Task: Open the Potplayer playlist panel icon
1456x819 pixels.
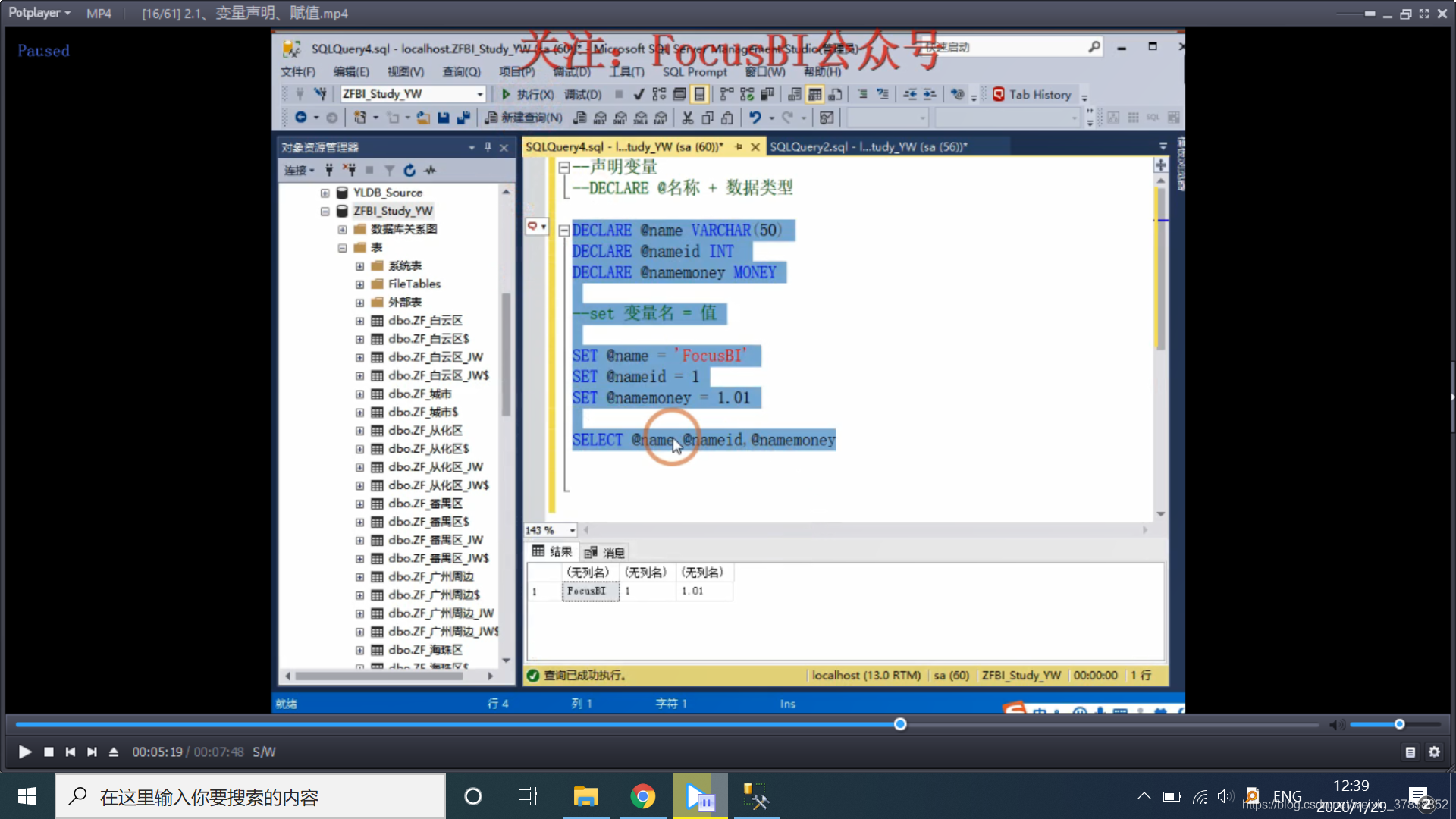Action: [x=1410, y=752]
